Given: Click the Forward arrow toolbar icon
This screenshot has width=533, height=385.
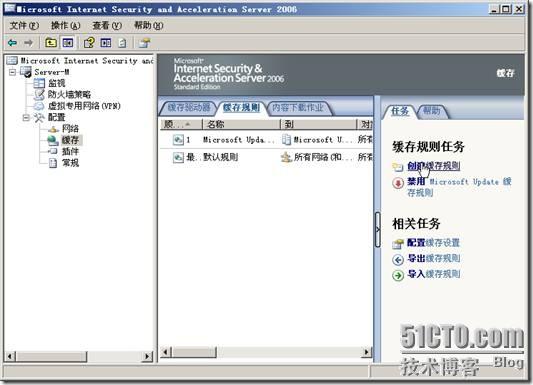Looking at the screenshot, I should tap(29, 43).
